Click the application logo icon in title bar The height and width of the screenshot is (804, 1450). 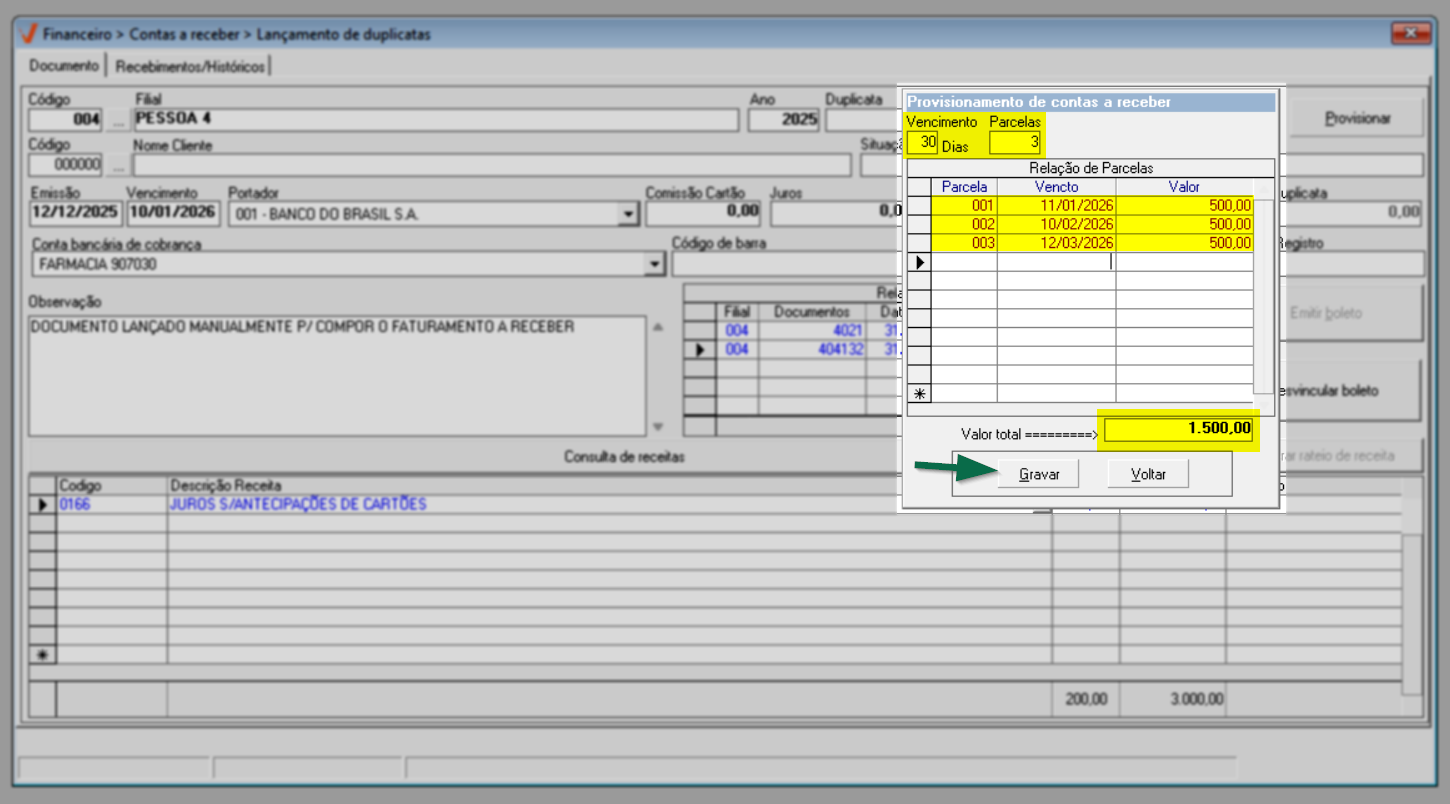29,34
